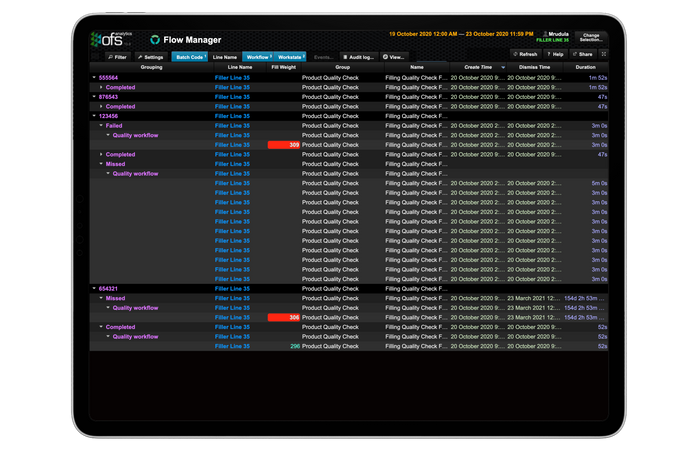The width and height of the screenshot is (700, 454).
Task: Click the Share button
Action: 584,54
